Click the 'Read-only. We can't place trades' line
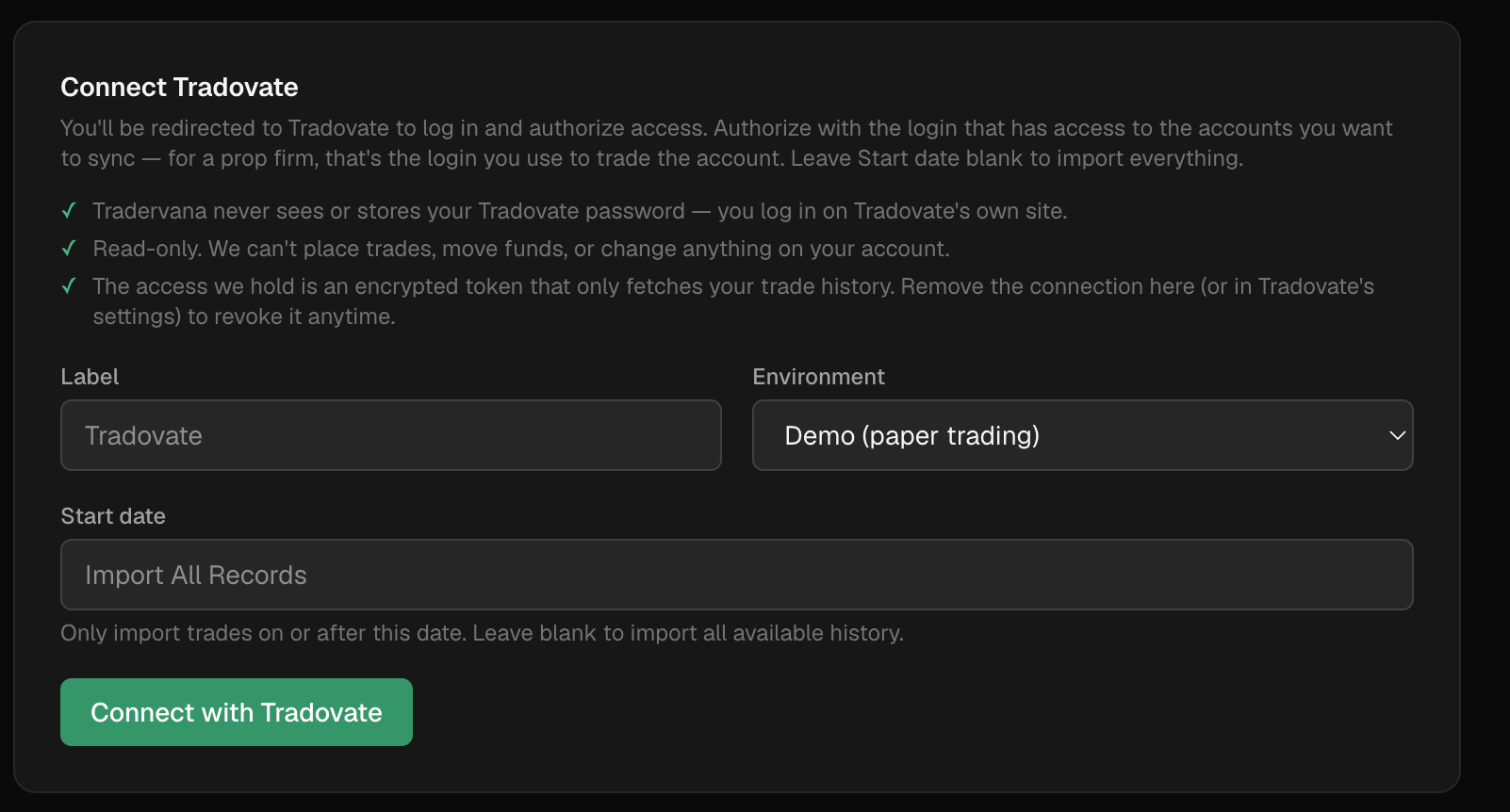 (x=521, y=249)
